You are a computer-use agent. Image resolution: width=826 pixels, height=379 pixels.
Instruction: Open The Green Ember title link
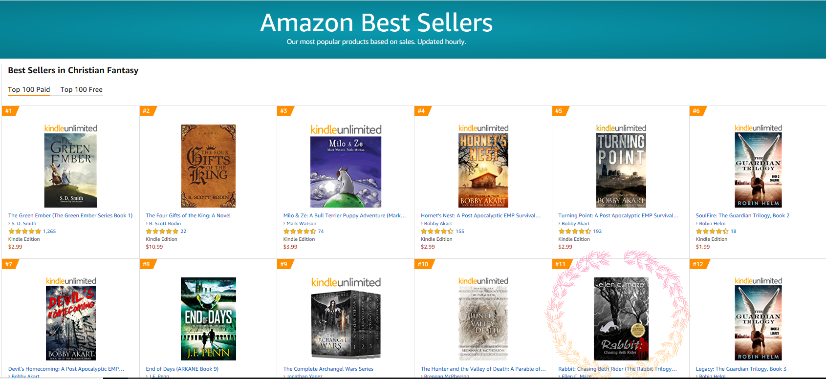70,215
